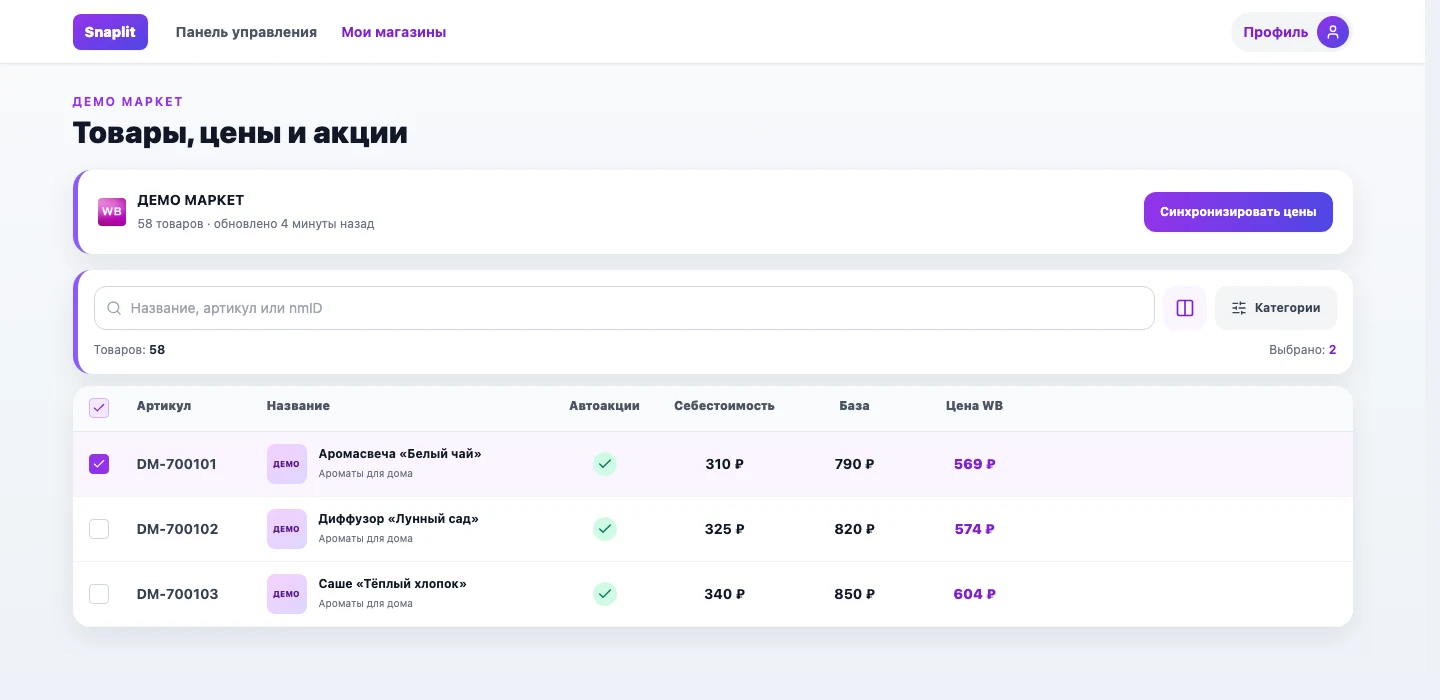Click the search magnifier icon

coord(114,308)
